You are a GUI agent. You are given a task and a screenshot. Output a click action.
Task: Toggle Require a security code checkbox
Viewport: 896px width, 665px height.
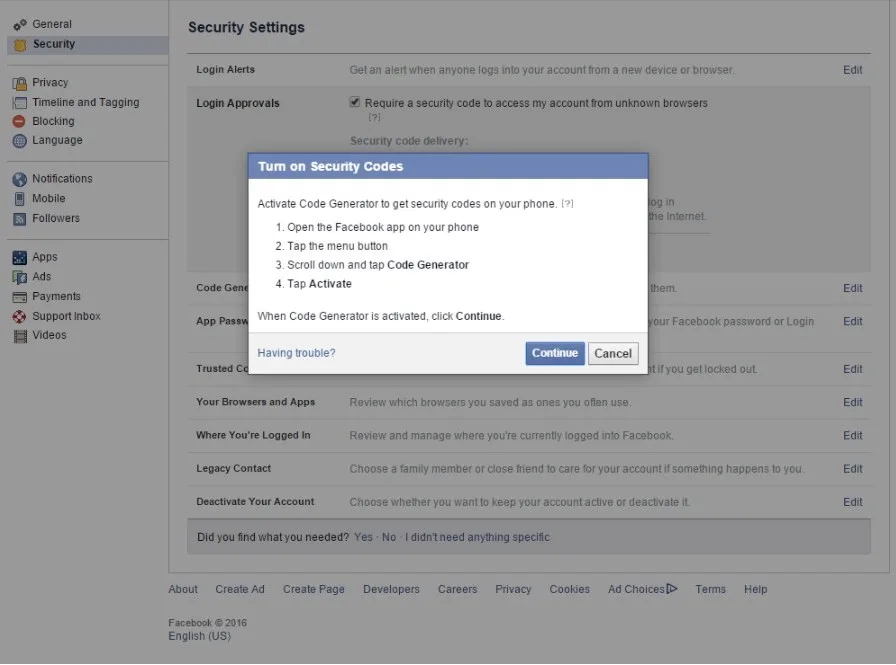pyautogui.click(x=355, y=102)
